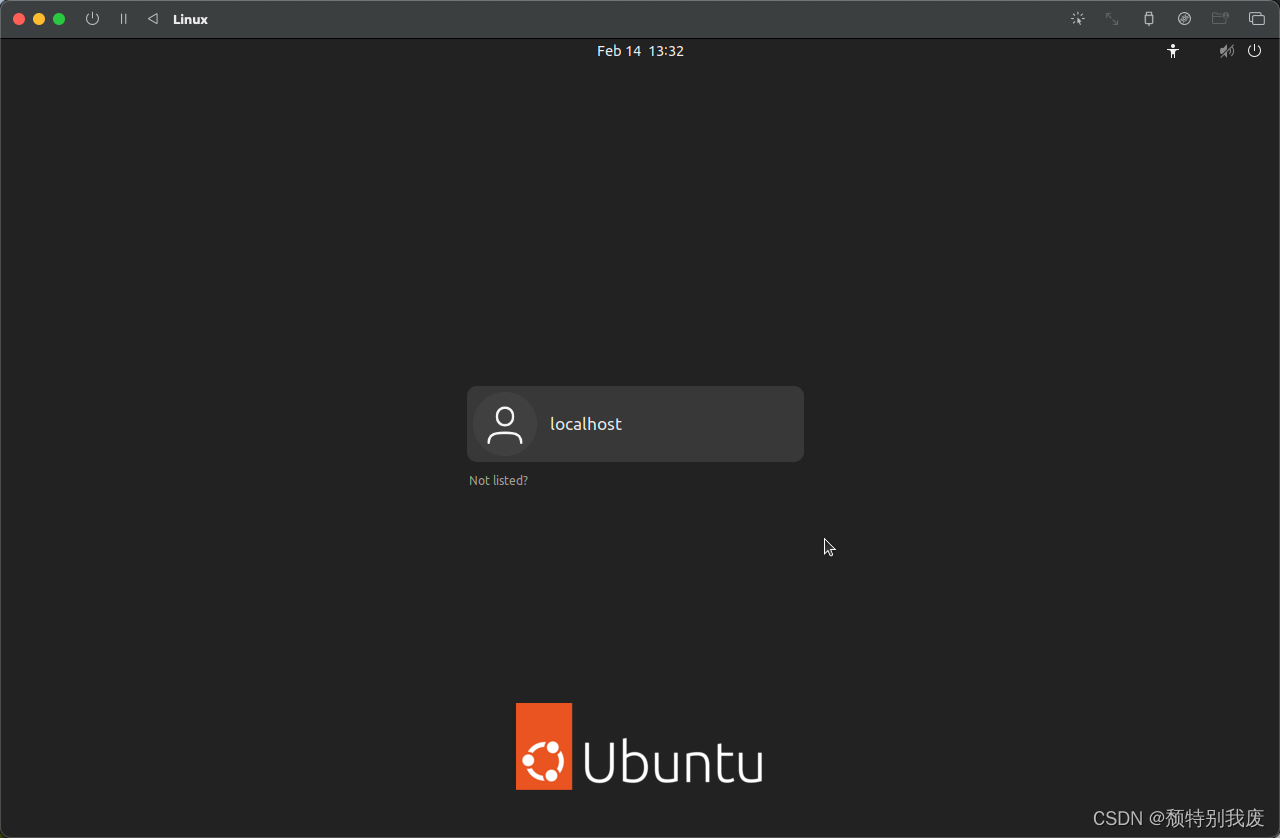Minimize the Linux VM window
1280x838 pixels.
(x=39, y=19)
